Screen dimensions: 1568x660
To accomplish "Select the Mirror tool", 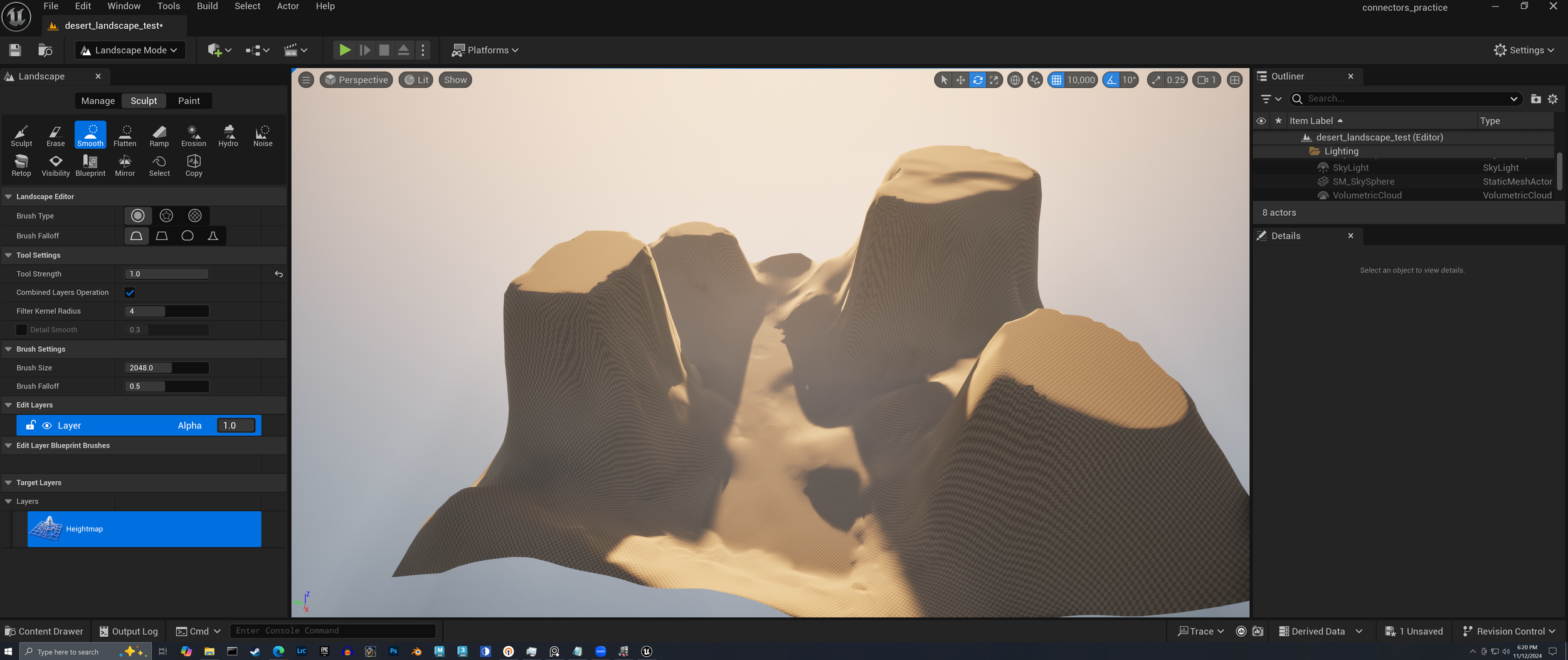I will [x=125, y=166].
